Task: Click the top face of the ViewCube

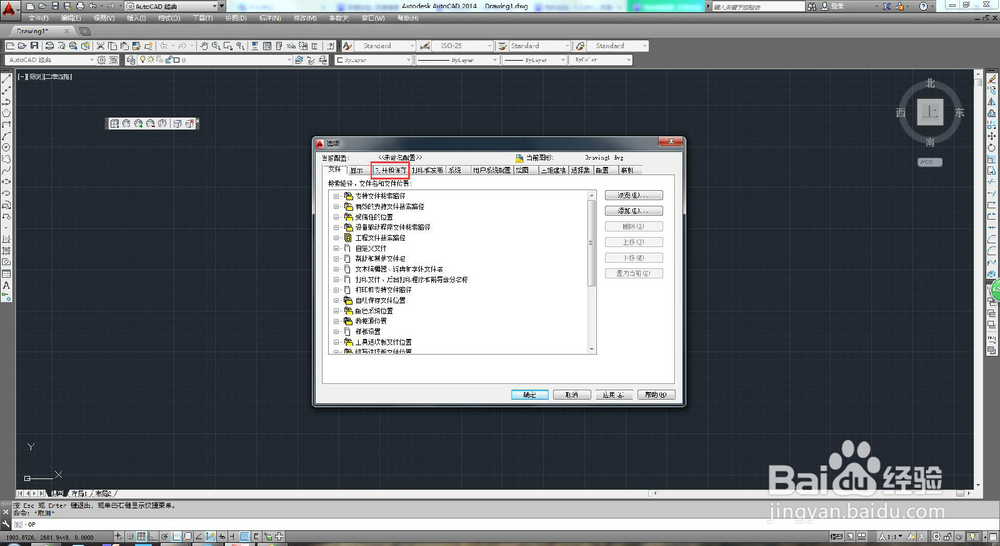Action: [930, 113]
